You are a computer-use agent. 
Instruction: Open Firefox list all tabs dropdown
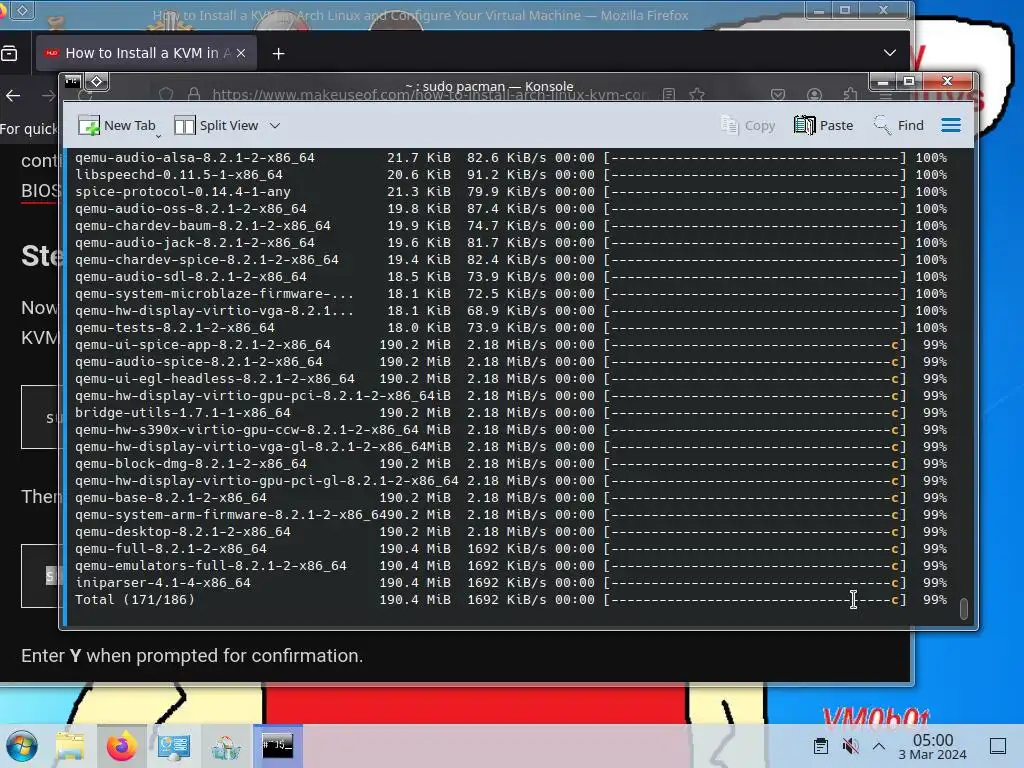(889, 53)
